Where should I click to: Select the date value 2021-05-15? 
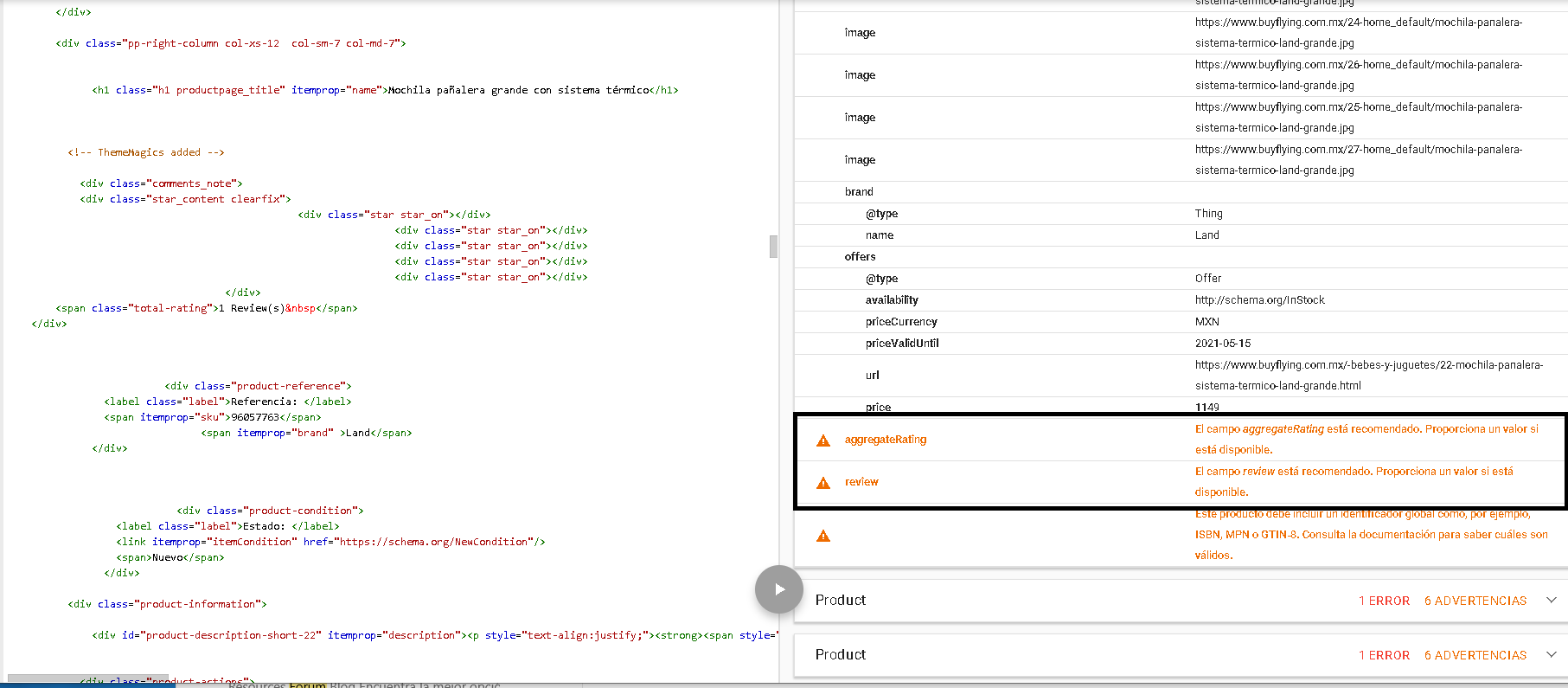[x=1223, y=344]
